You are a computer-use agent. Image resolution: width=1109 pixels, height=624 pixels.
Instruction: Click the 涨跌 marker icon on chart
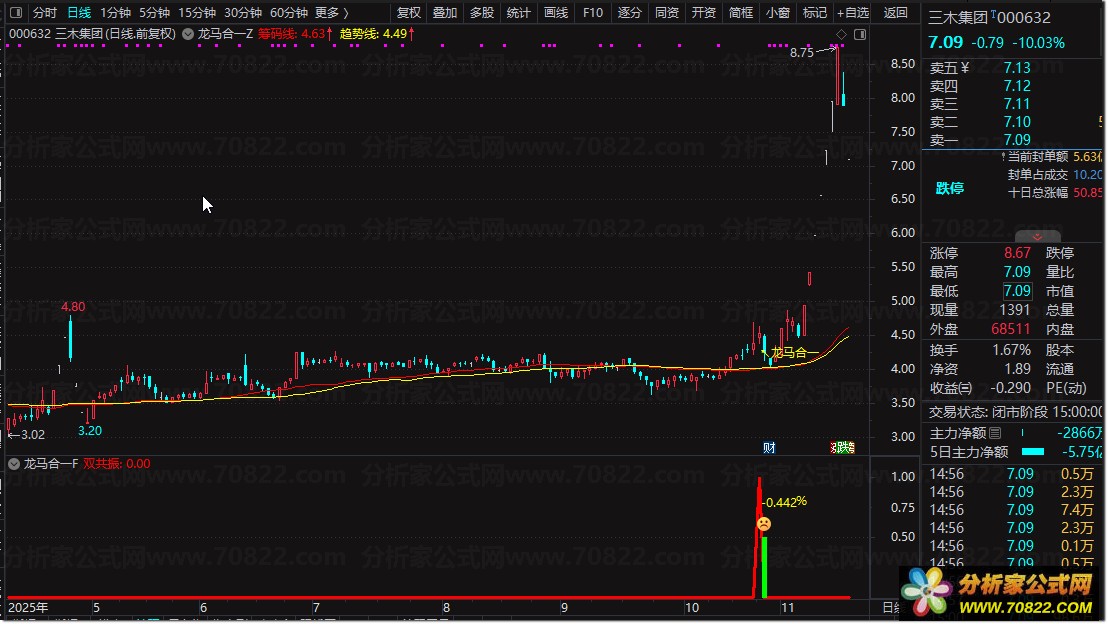[842, 448]
